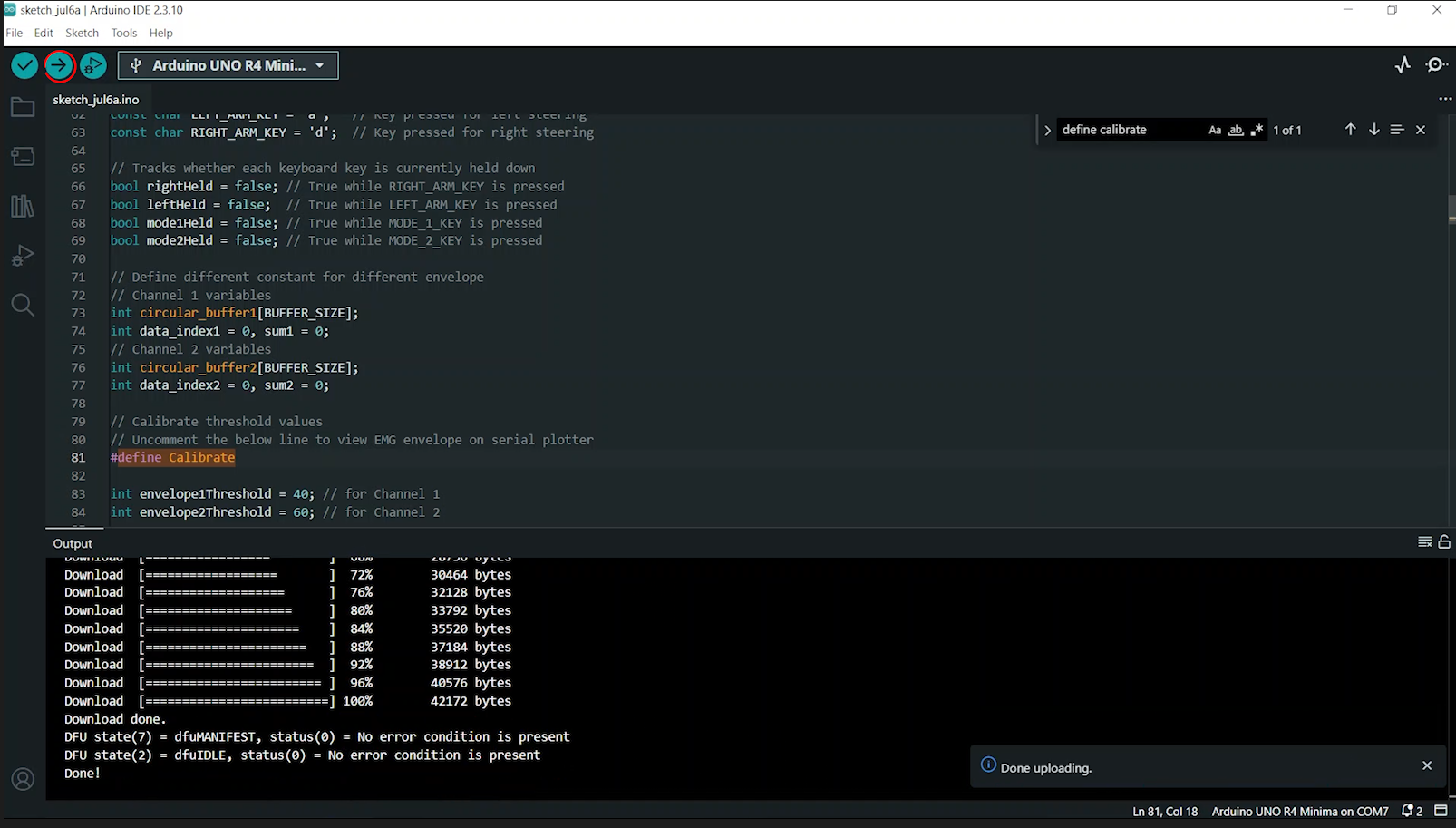
Task: Click the 'Done!' output line
Action: [x=83, y=774]
